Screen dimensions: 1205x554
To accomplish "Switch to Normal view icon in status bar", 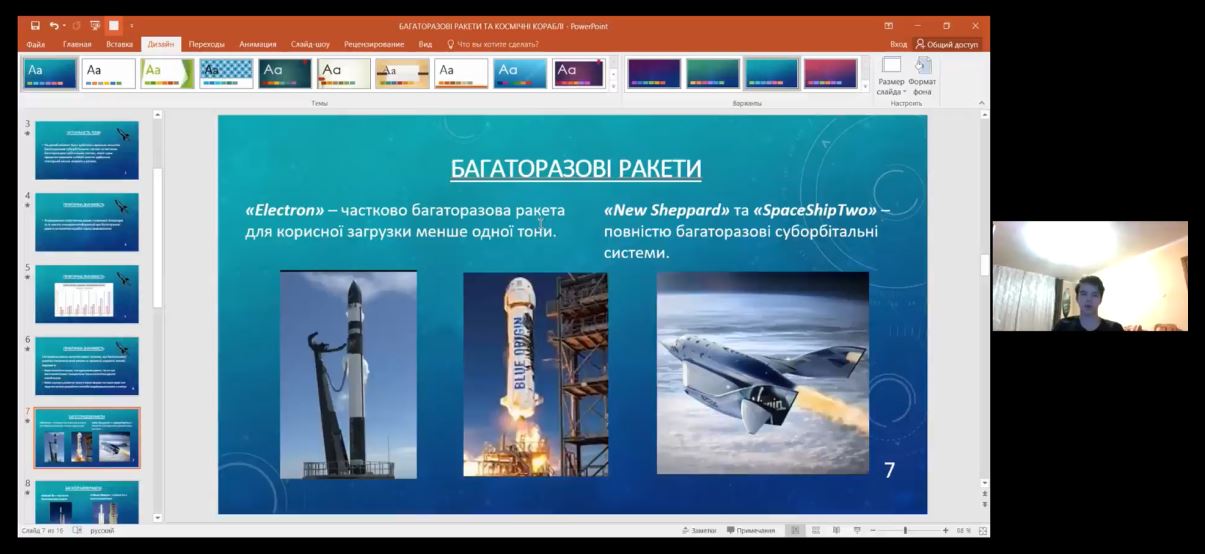I will (x=796, y=530).
